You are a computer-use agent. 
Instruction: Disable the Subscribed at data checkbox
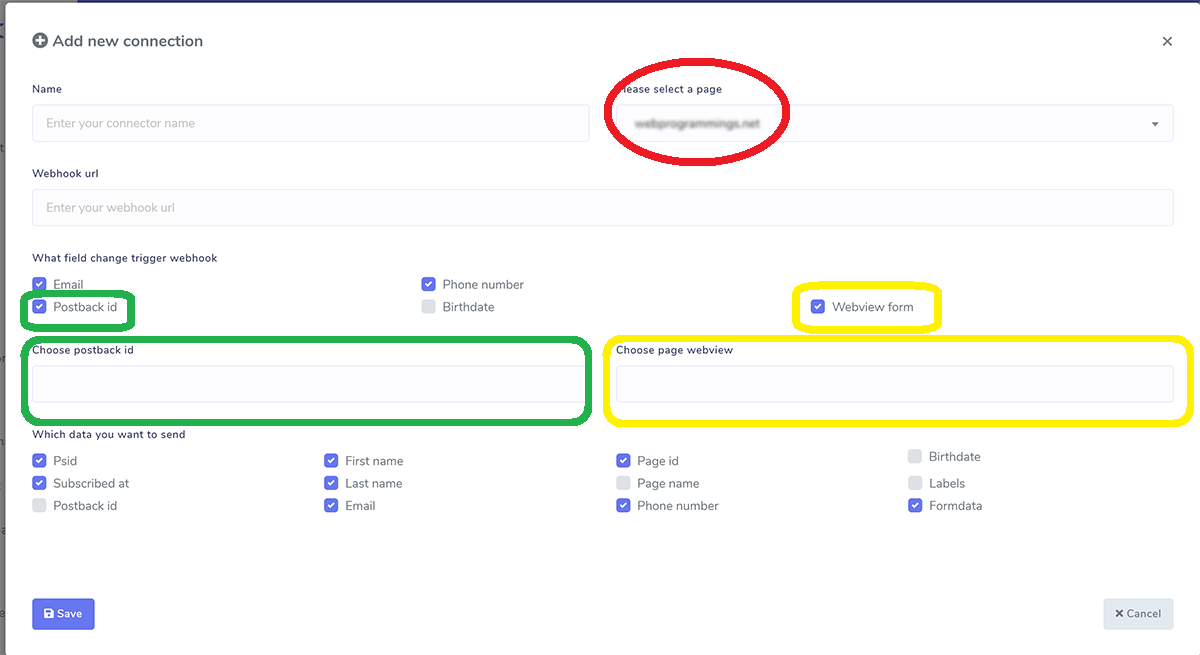38,483
